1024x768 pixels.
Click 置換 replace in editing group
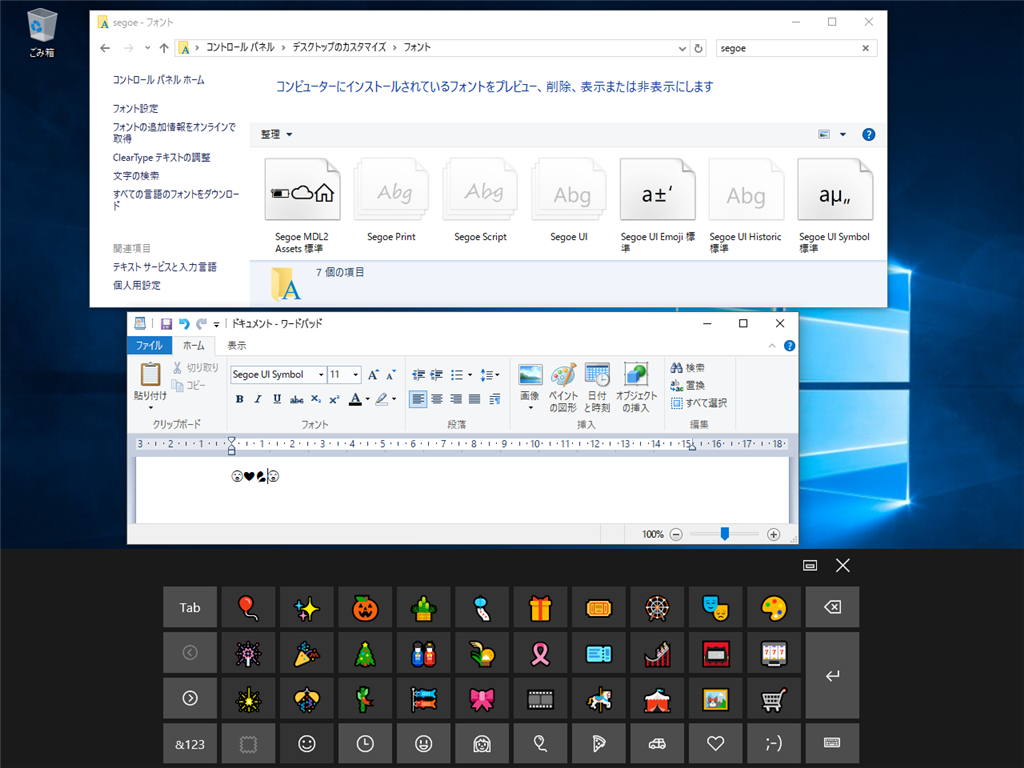[x=688, y=385]
